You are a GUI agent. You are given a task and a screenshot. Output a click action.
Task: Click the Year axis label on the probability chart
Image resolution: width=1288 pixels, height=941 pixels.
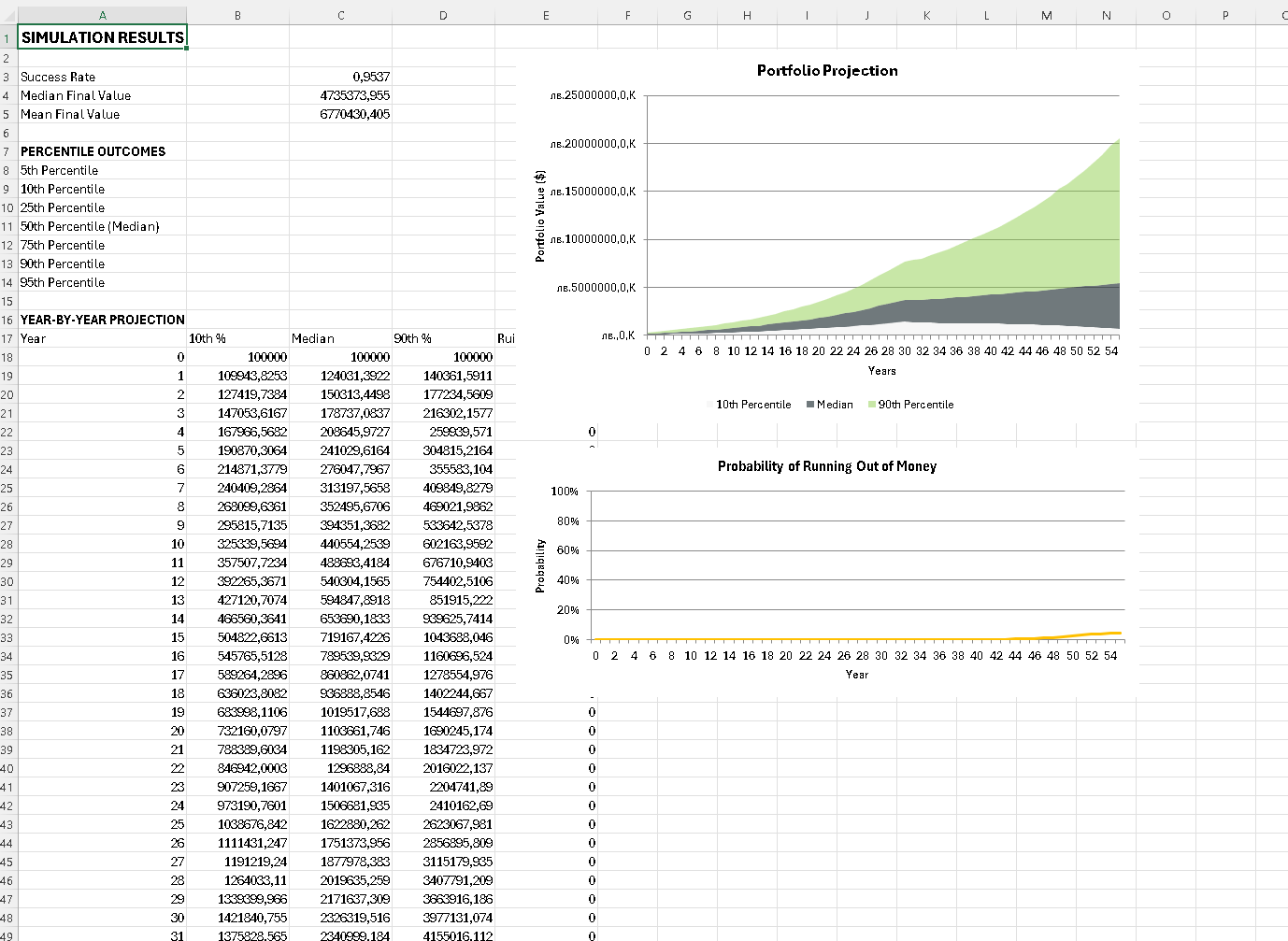[857, 674]
